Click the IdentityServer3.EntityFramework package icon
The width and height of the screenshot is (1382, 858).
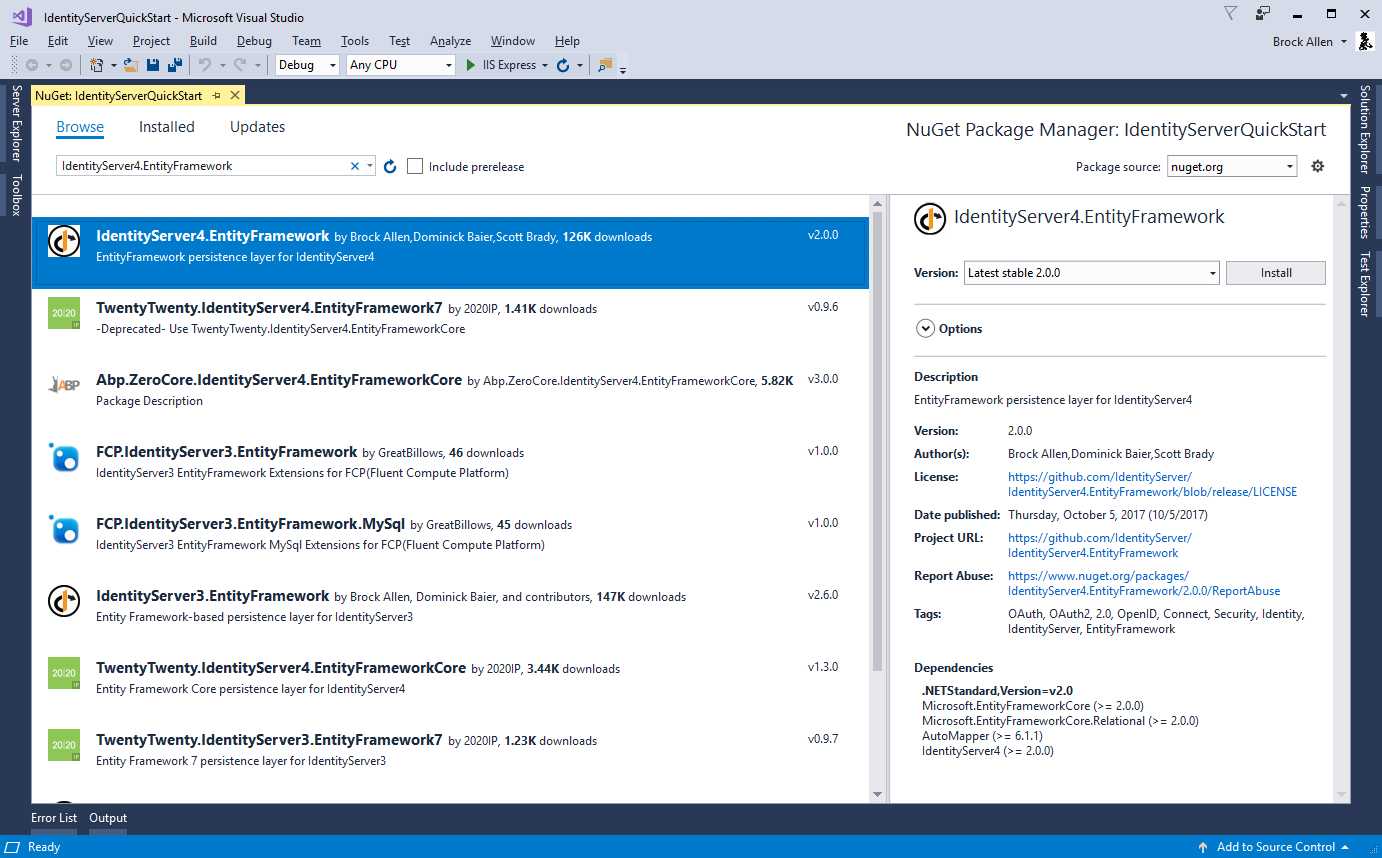64,601
